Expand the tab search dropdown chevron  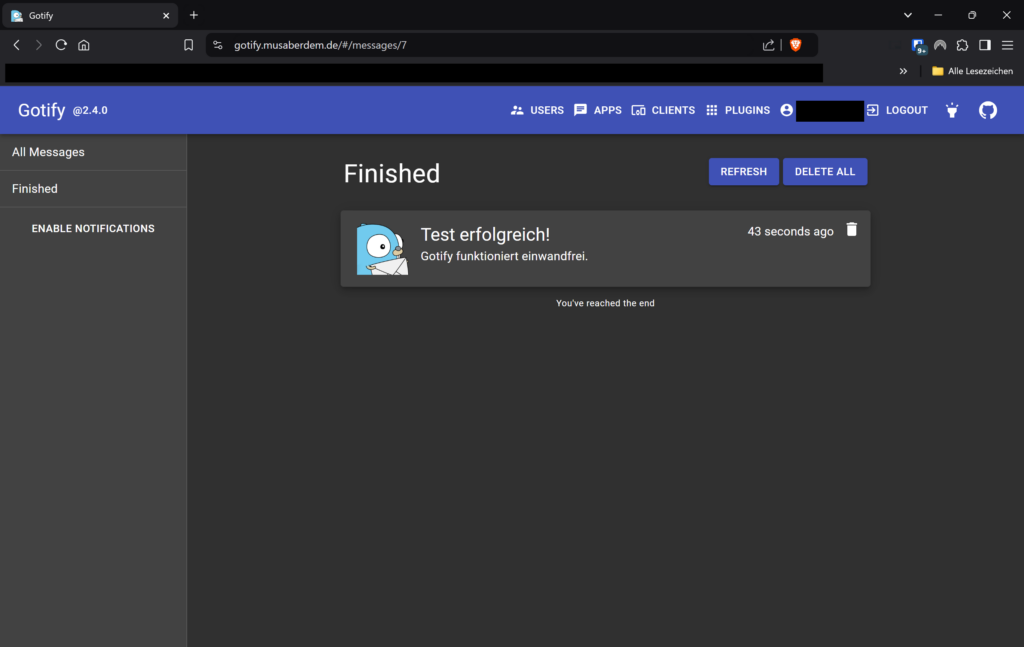click(x=908, y=15)
